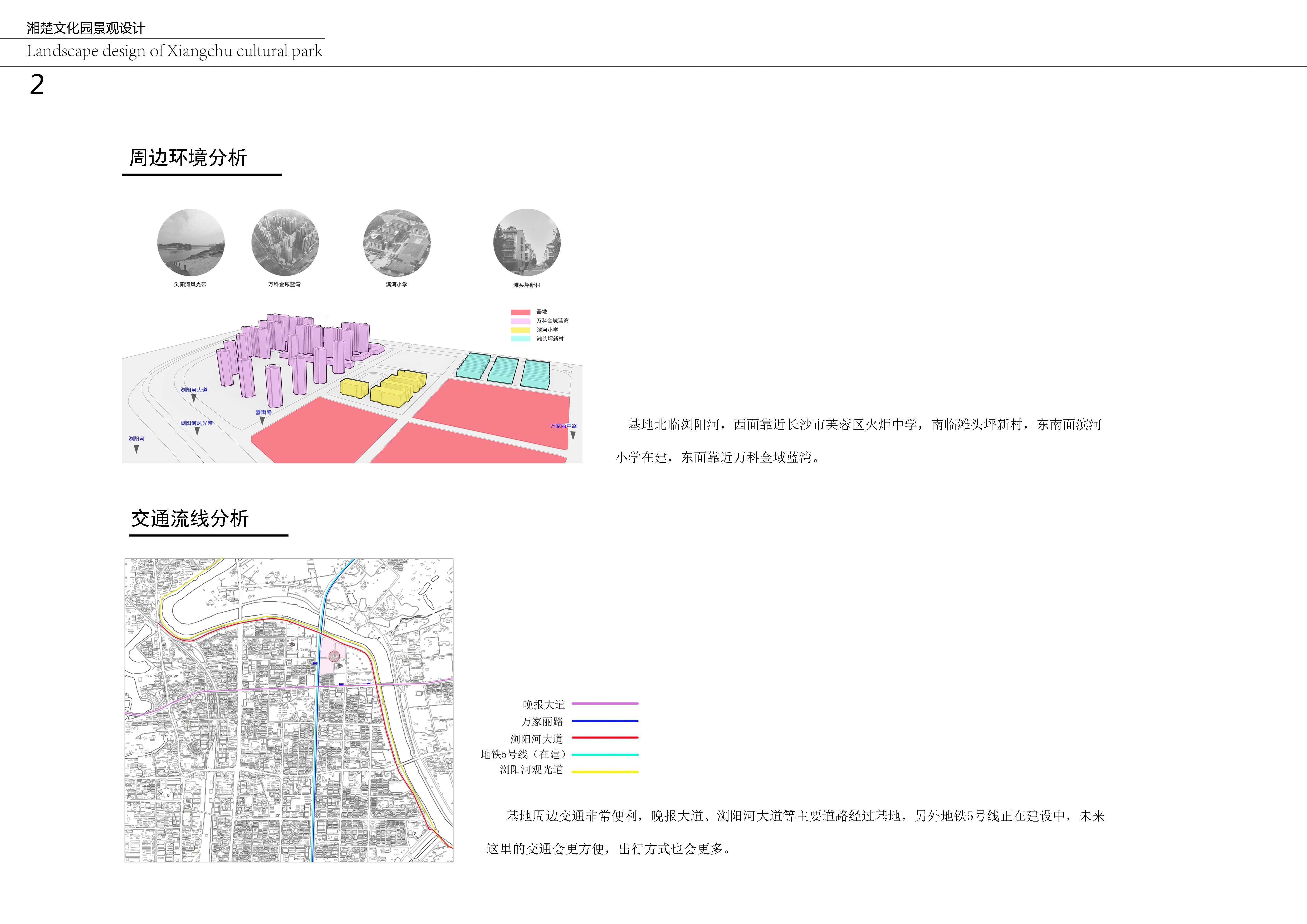Click the 万家丽路 legend label
This screenshot has height=924, width=1307.
(x=542, y=721)
